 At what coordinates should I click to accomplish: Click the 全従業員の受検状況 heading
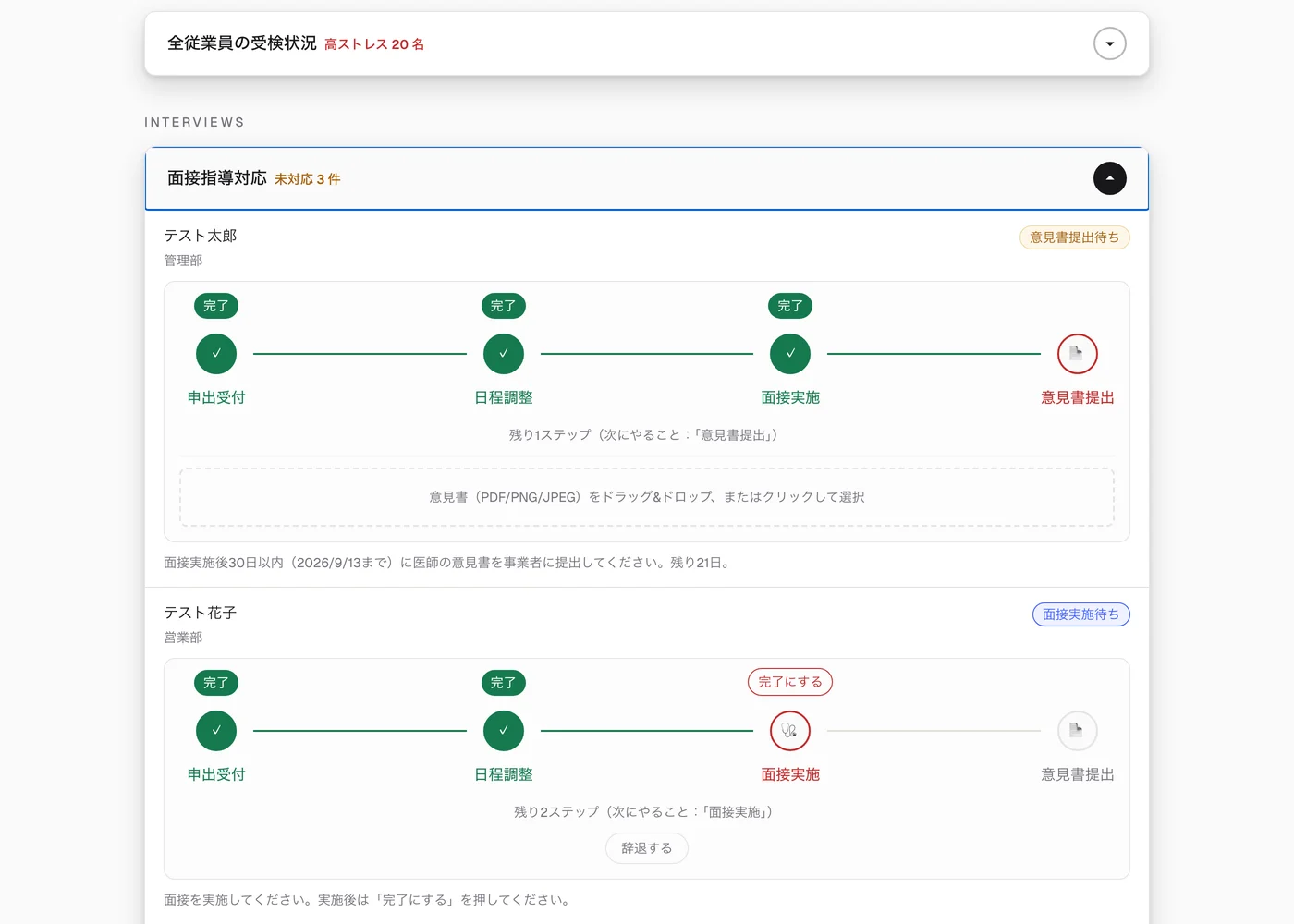[x=242, y=43]
